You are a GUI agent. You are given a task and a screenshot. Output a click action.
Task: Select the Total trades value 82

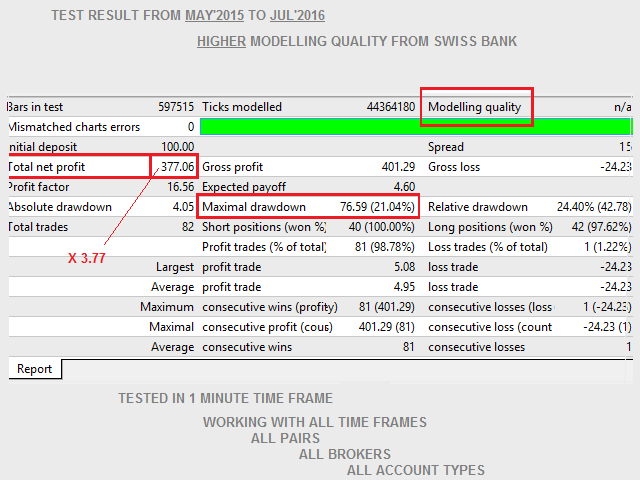click(x=187, y=227)
